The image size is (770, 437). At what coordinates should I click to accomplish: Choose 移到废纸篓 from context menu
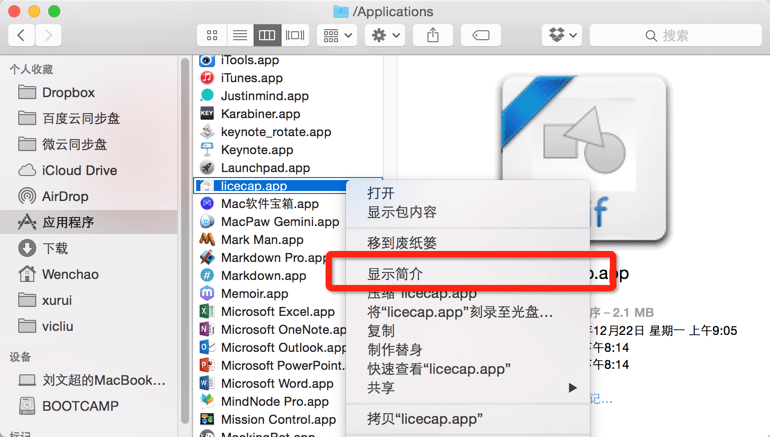[468, 243]
